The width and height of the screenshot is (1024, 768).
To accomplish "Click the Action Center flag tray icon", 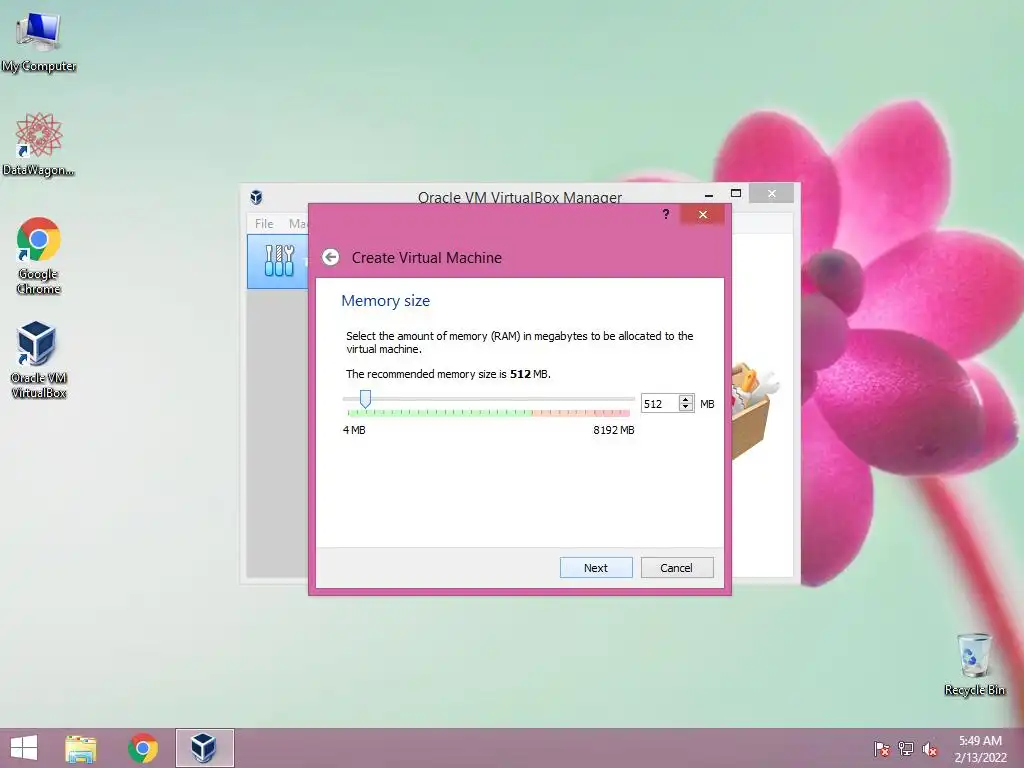I will click(882, 749).
